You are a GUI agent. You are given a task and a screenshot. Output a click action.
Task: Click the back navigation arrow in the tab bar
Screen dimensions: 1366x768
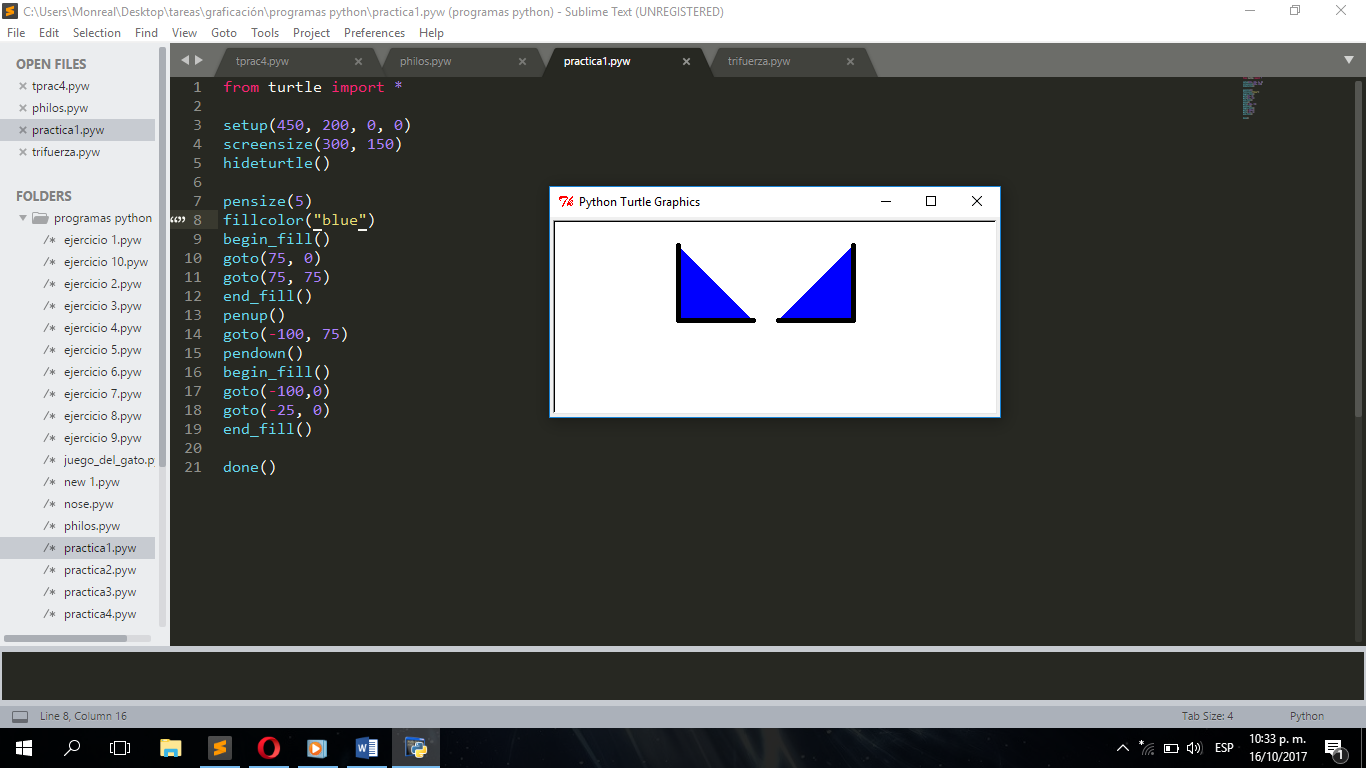pos(184,61)
